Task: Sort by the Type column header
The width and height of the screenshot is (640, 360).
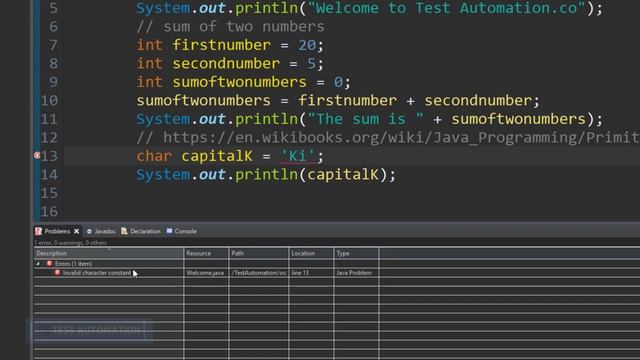Action: click(356, 253)
